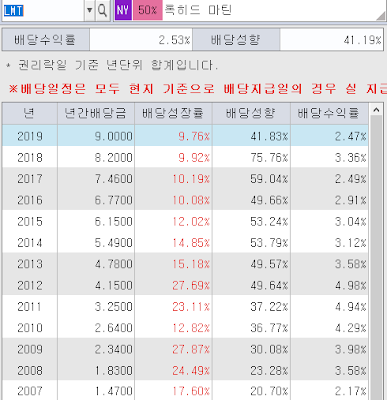Click the 년 column header
The image size is (387, 400).
tap(30, 114)
